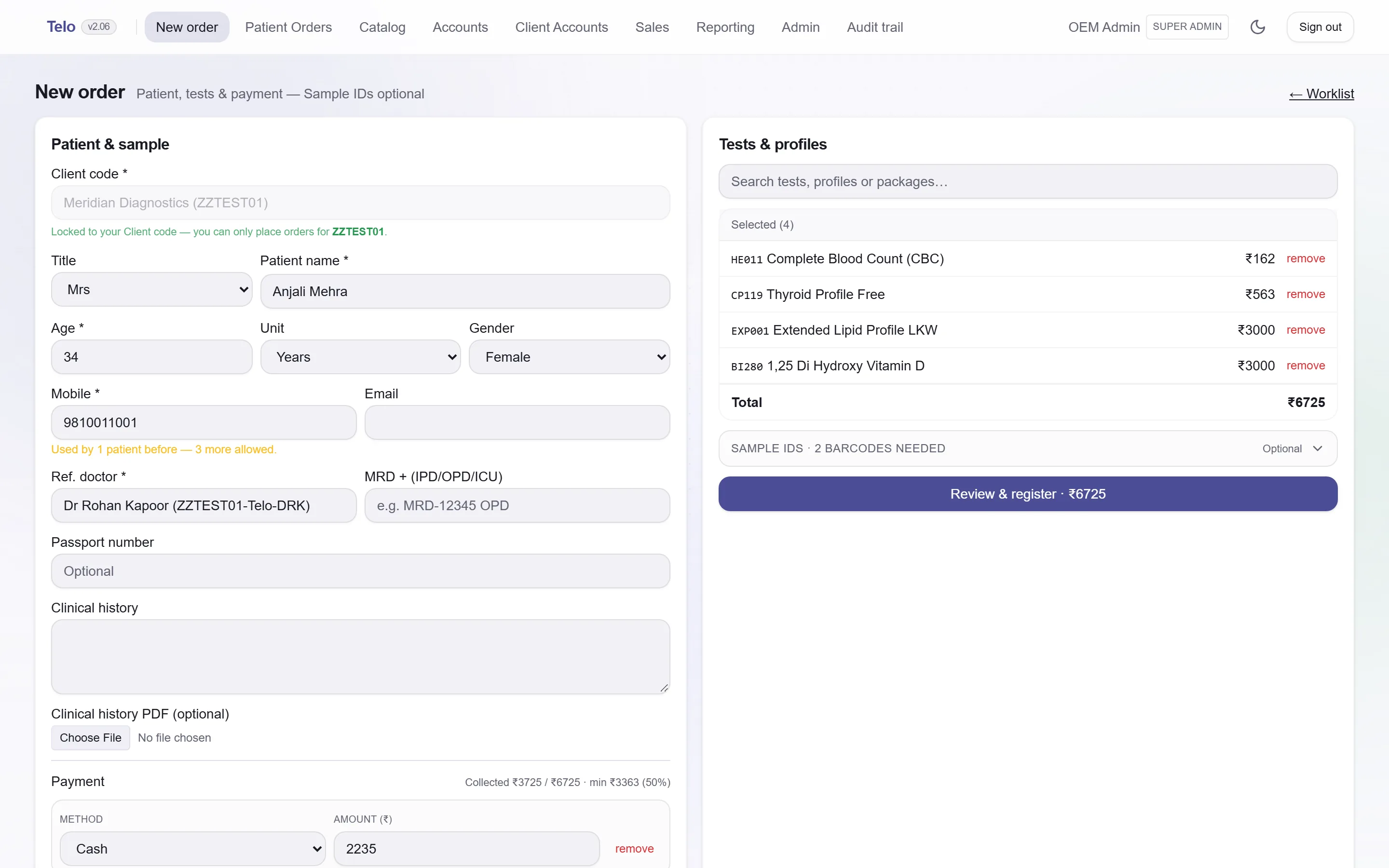The height and width of the screenshot is (868, 1389).
Task: Click the Telo logo
Action: 61,27
